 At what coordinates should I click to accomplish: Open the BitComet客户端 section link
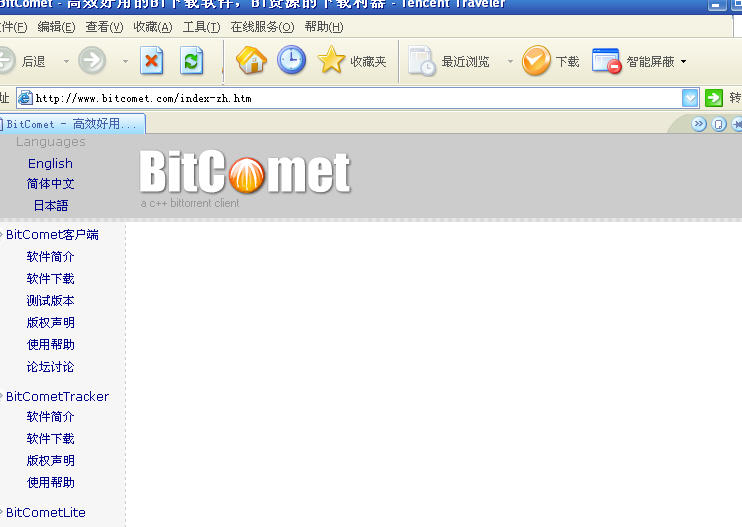coord(52,235)
